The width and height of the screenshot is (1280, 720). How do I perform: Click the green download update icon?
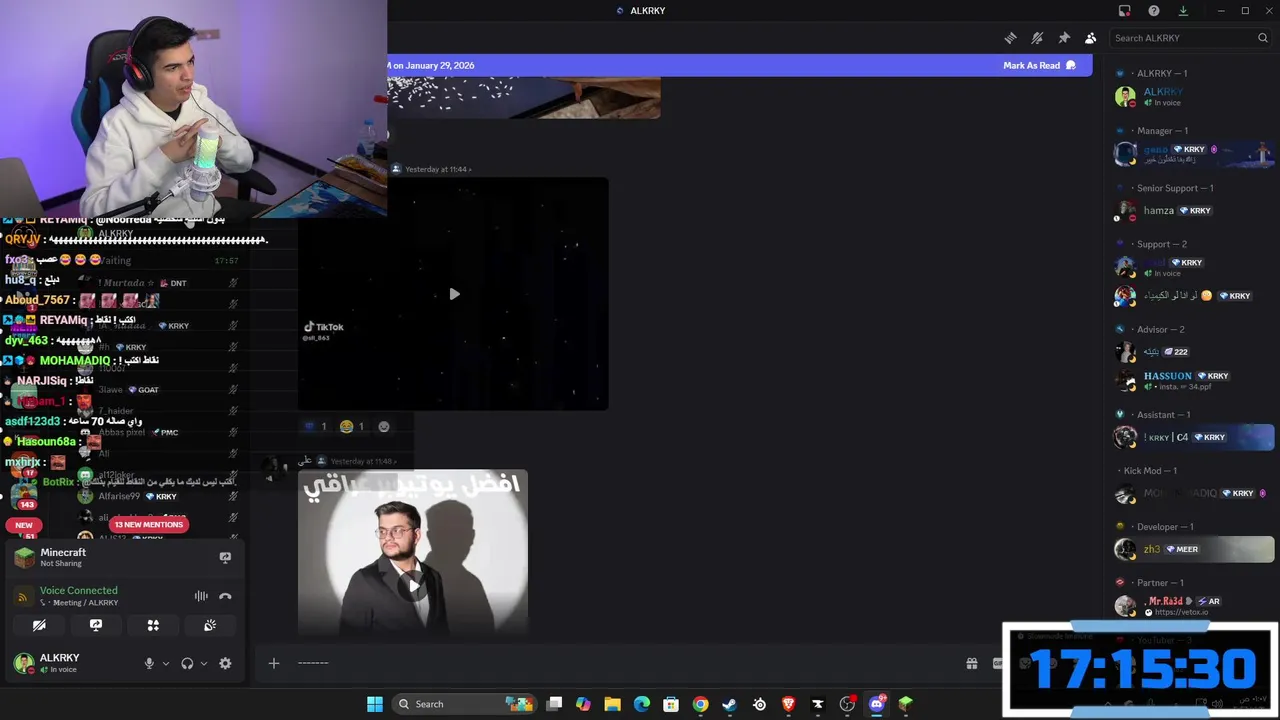1183,11
